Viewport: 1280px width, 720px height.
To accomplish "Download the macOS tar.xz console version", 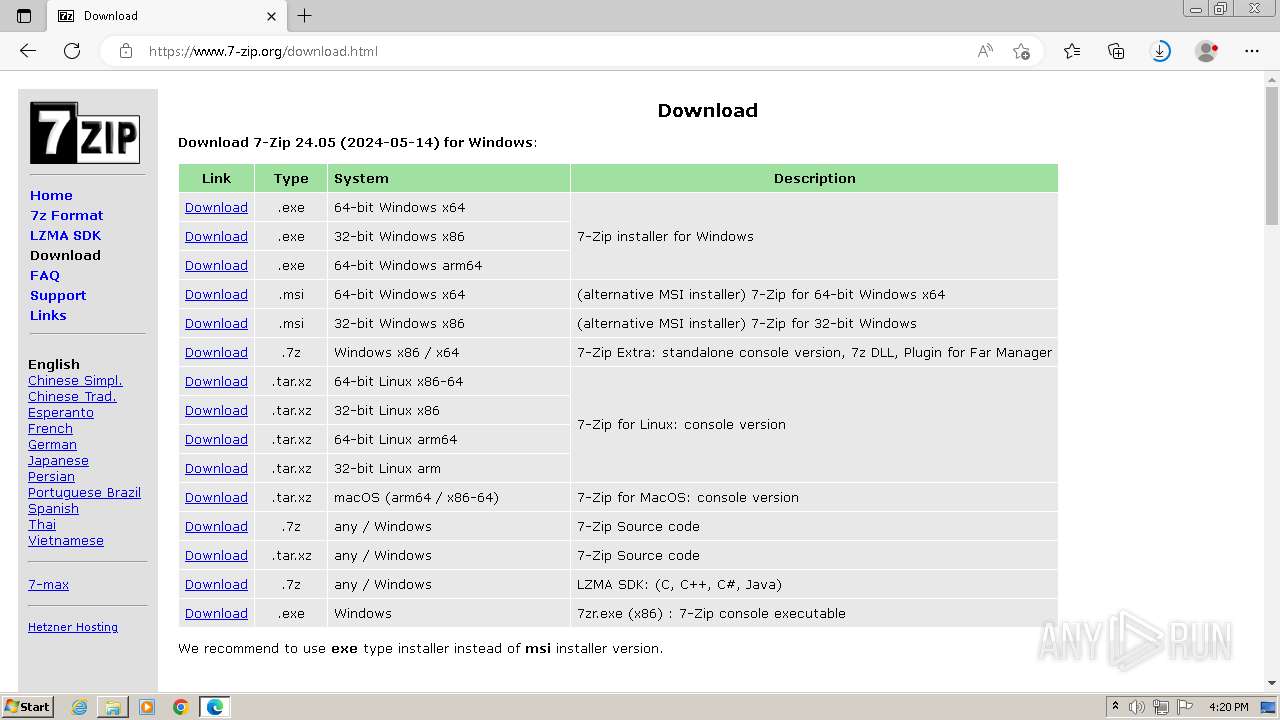I will [x=216, y=497].
